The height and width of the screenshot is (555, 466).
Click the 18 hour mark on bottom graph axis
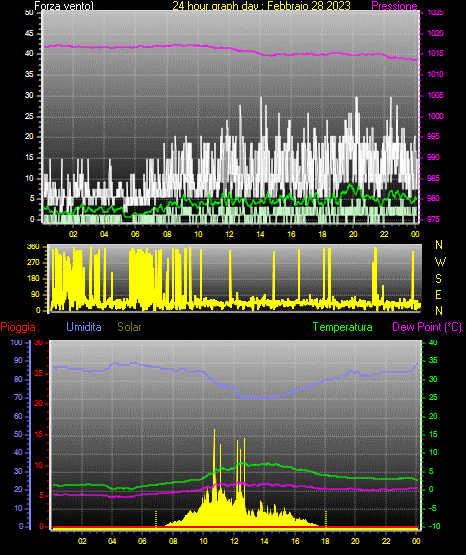(x=325, y=541)
